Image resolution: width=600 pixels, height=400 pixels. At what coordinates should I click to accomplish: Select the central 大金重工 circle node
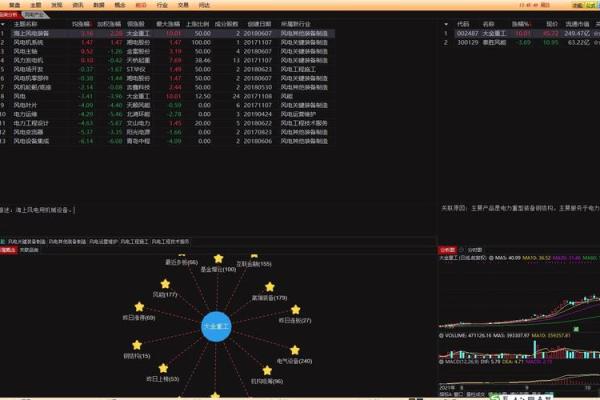217,326
